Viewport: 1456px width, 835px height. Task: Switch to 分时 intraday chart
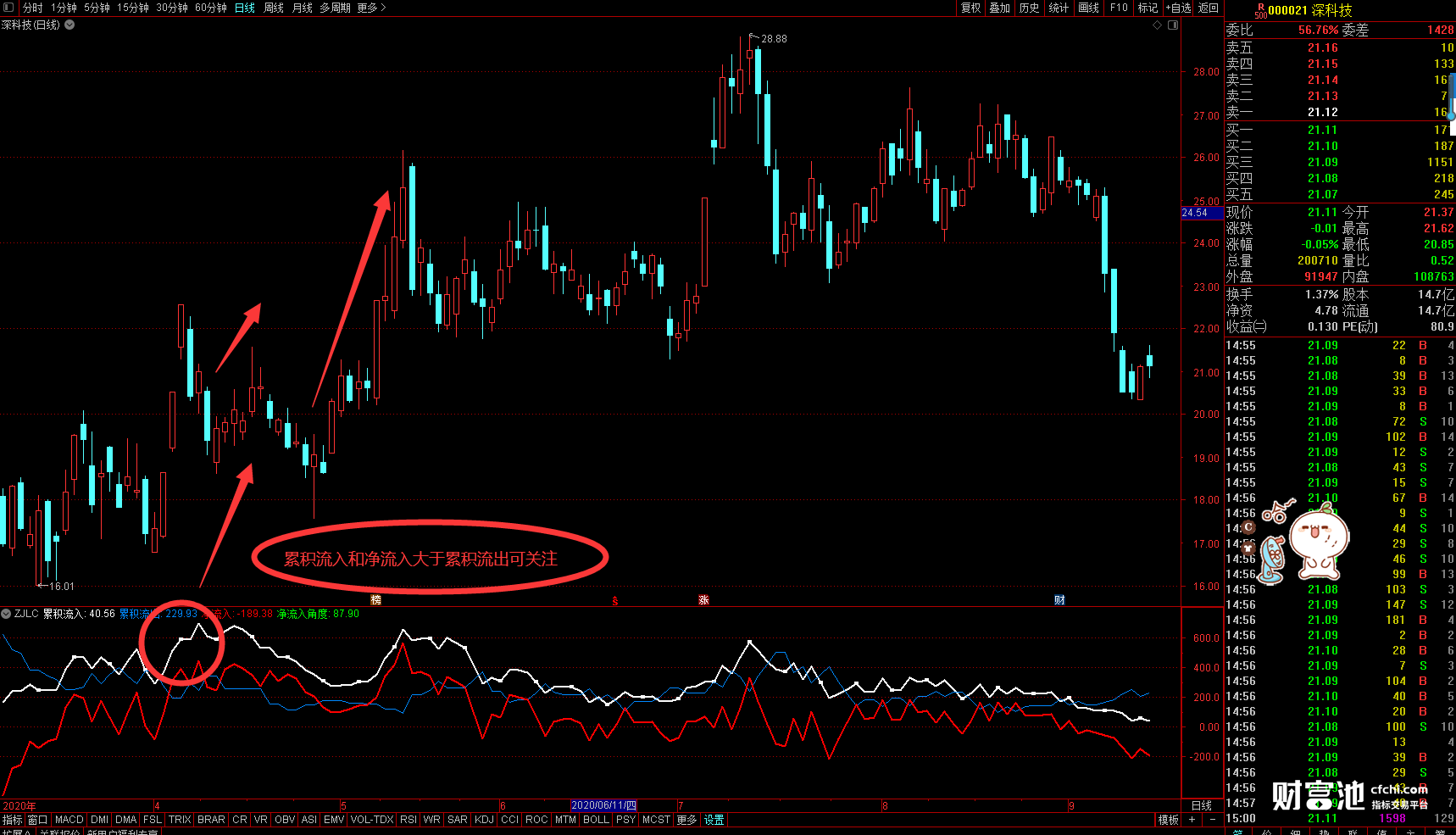point(32,8)
